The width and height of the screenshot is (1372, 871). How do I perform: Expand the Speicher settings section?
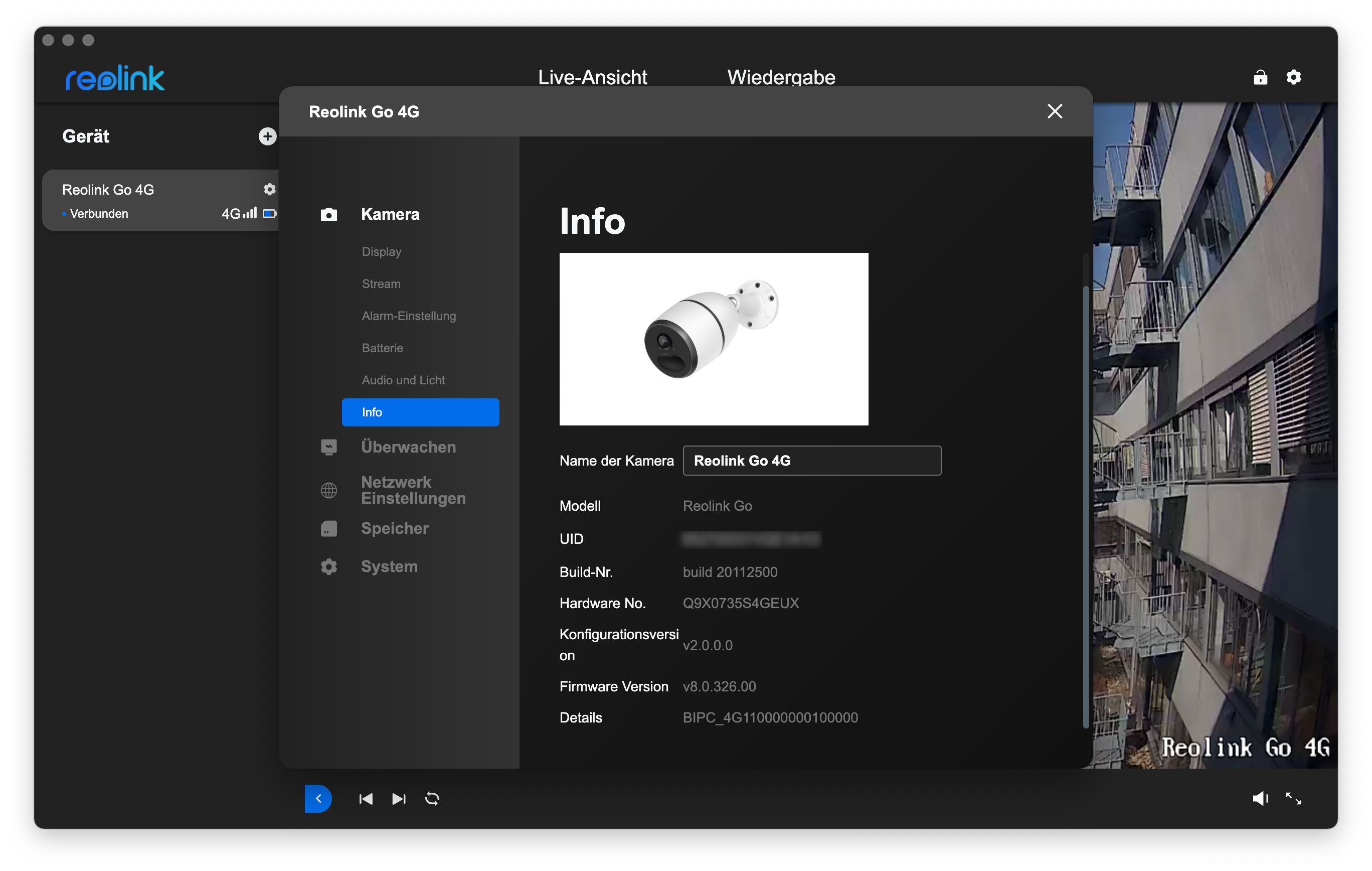[394, 528]
